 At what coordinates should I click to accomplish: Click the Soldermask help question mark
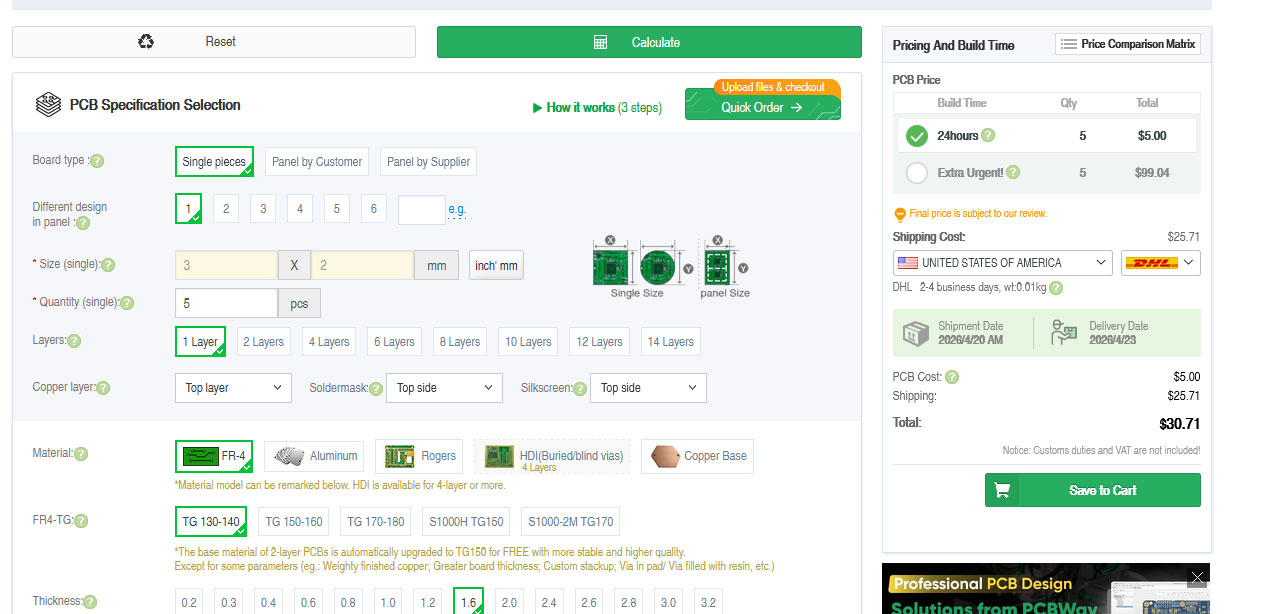coord(377,388)
